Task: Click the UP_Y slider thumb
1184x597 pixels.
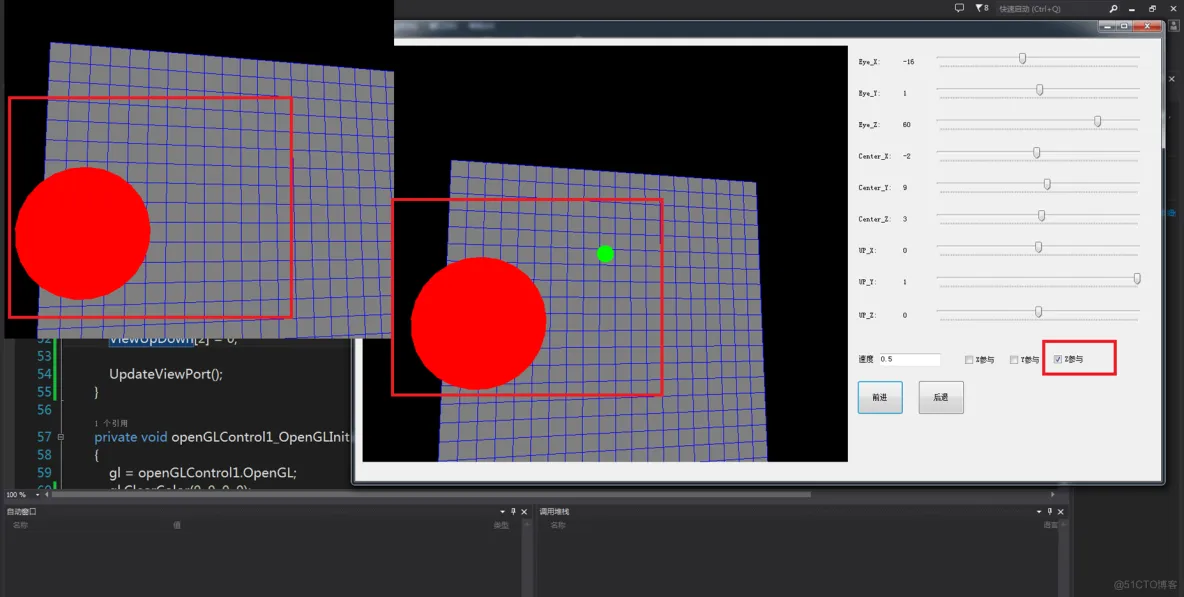Action: coord(1137,278)
